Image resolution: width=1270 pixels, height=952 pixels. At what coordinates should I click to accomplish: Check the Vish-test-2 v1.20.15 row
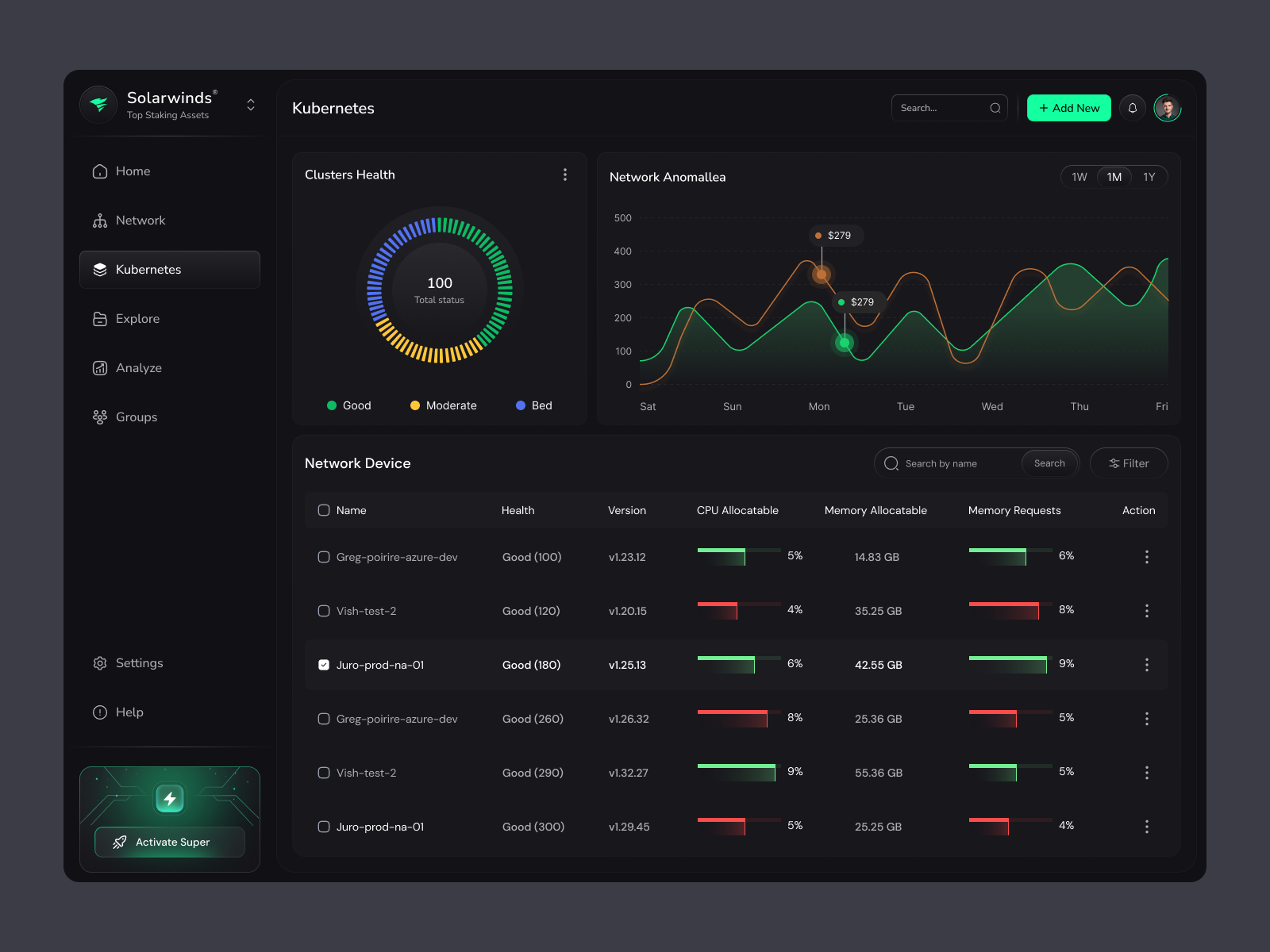click(324, 611)
